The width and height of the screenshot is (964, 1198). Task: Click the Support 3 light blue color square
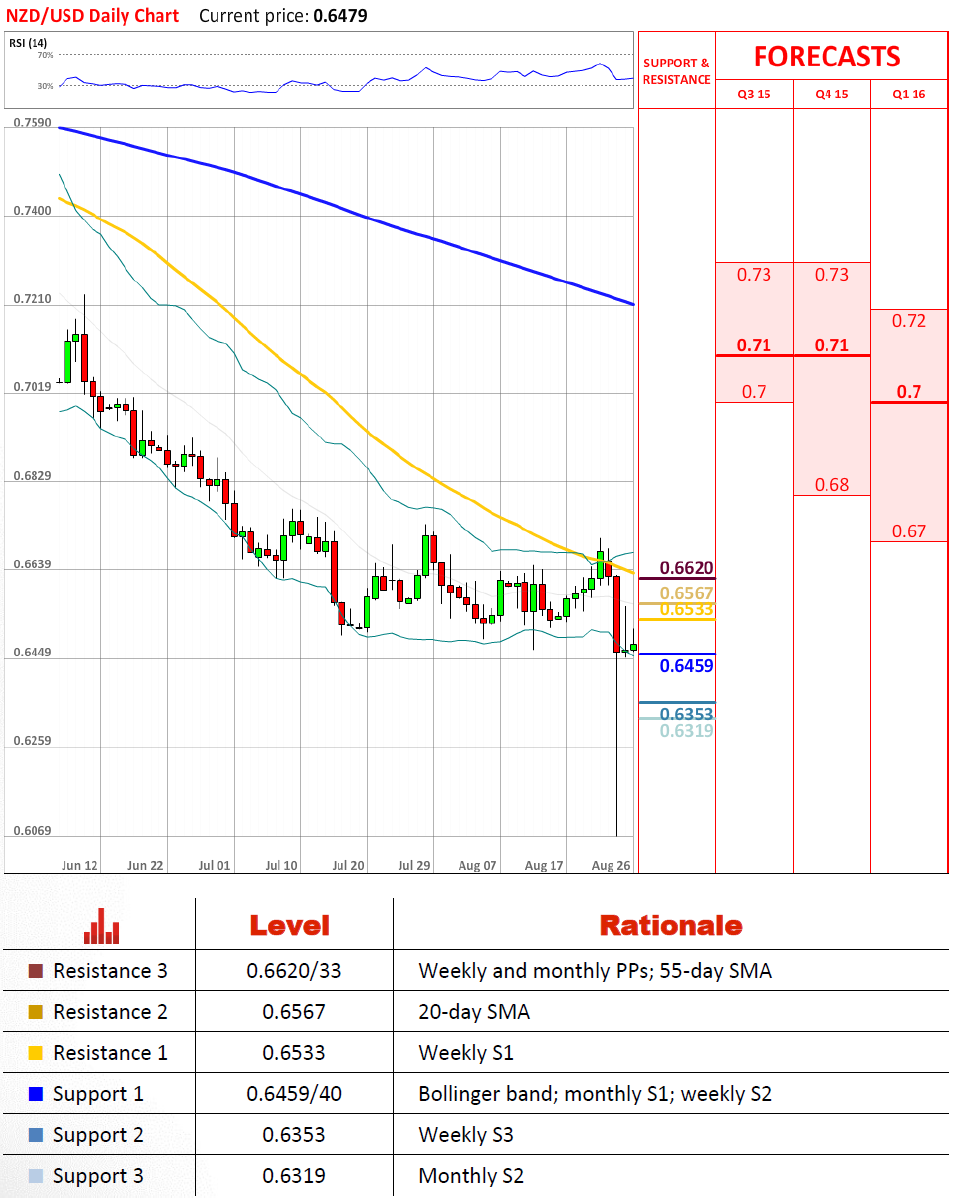[x=36, y=1176]
